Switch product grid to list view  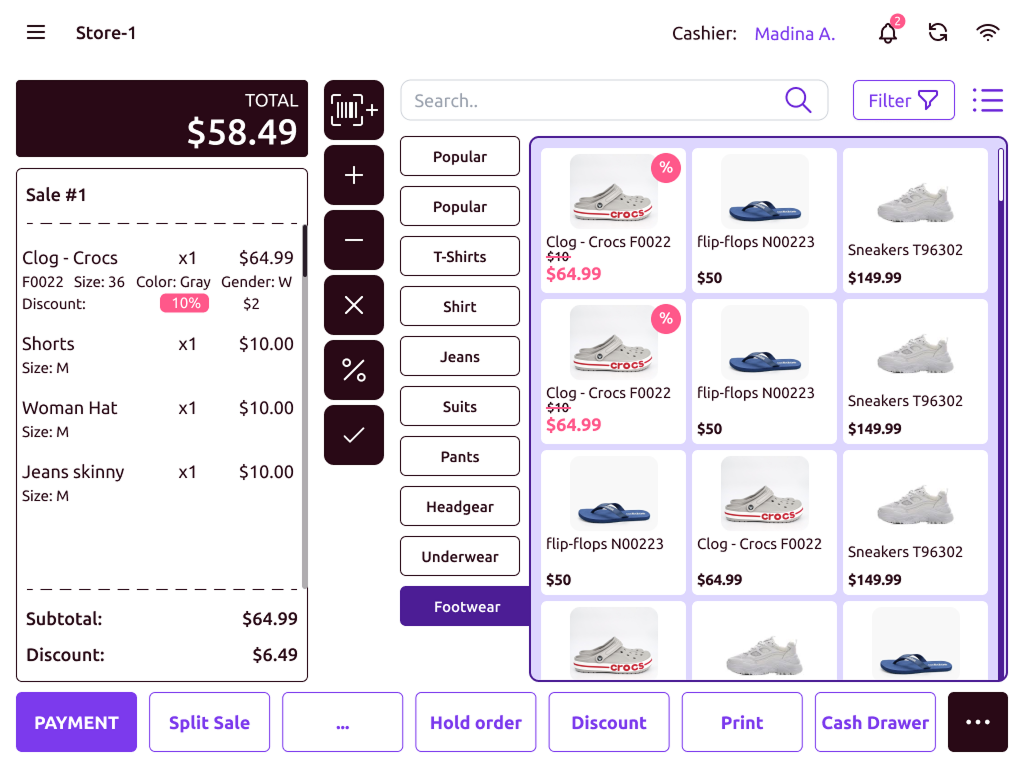click(x=988, y=100)
